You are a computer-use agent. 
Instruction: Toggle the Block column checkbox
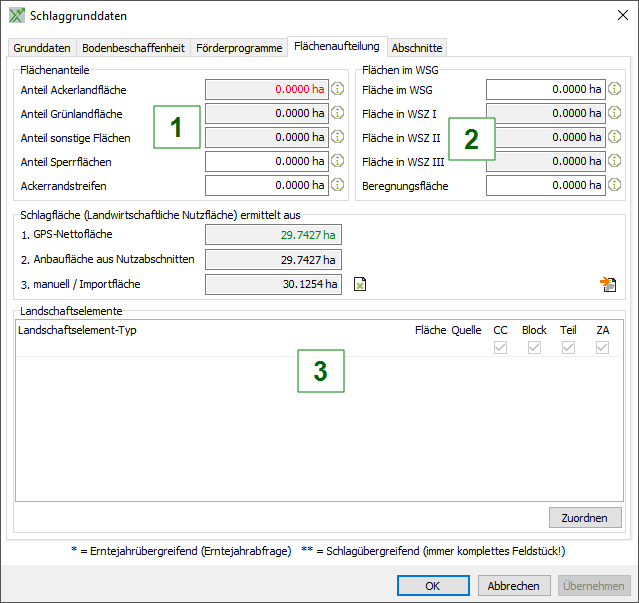(534, 347)
